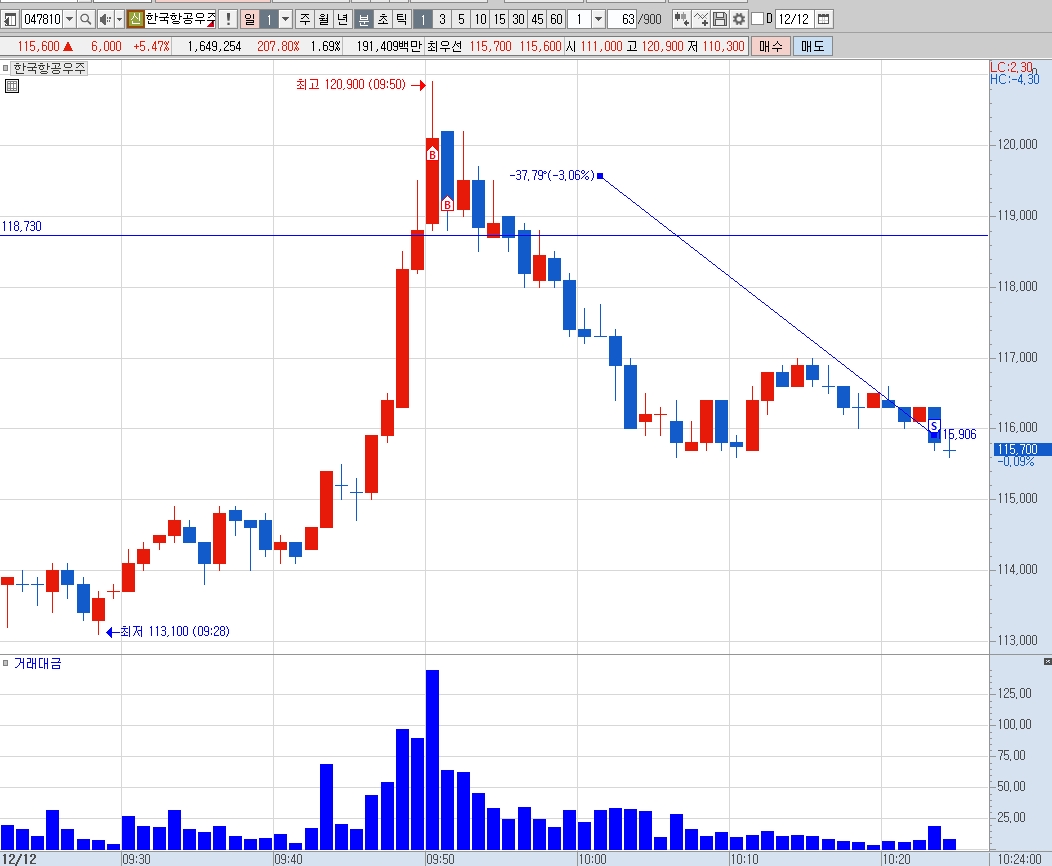This screenshot has width=1052, height=866.
Task: Open the calendar date picker icon
Action: tap(824, 19)
